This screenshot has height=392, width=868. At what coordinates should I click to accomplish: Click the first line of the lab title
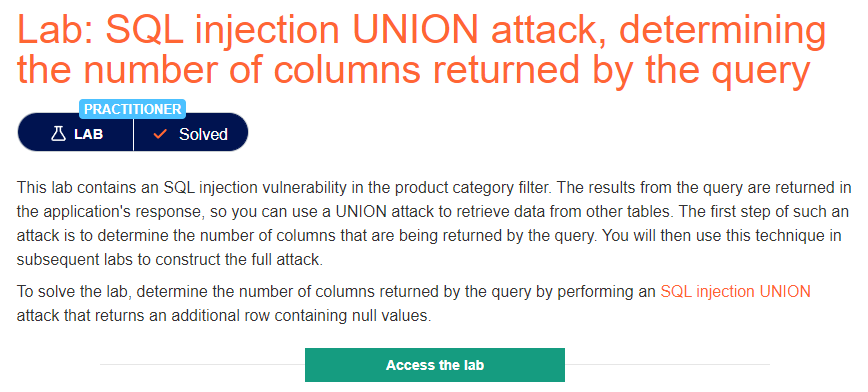coord(421,28)
